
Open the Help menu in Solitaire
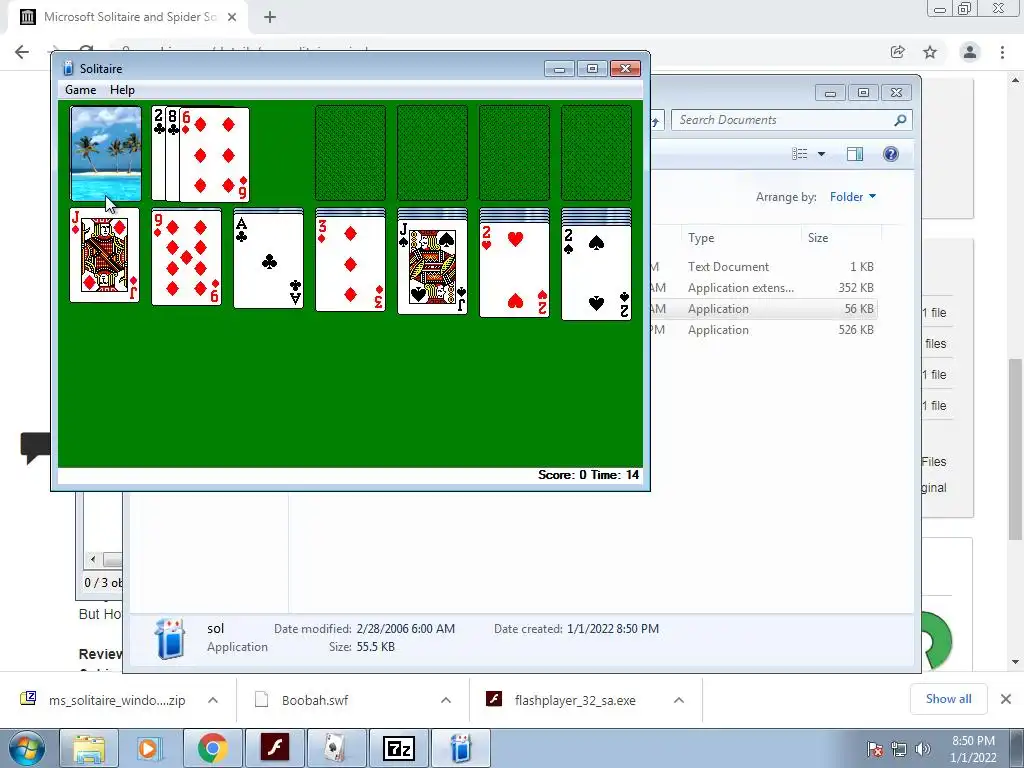pos(122,90)
